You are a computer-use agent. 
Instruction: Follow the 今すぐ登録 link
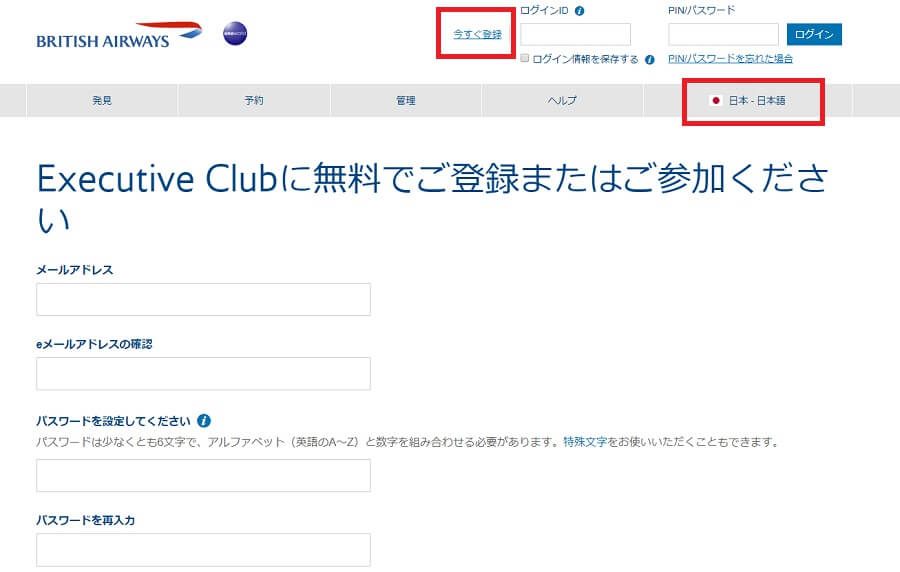(x=477, y=35)
